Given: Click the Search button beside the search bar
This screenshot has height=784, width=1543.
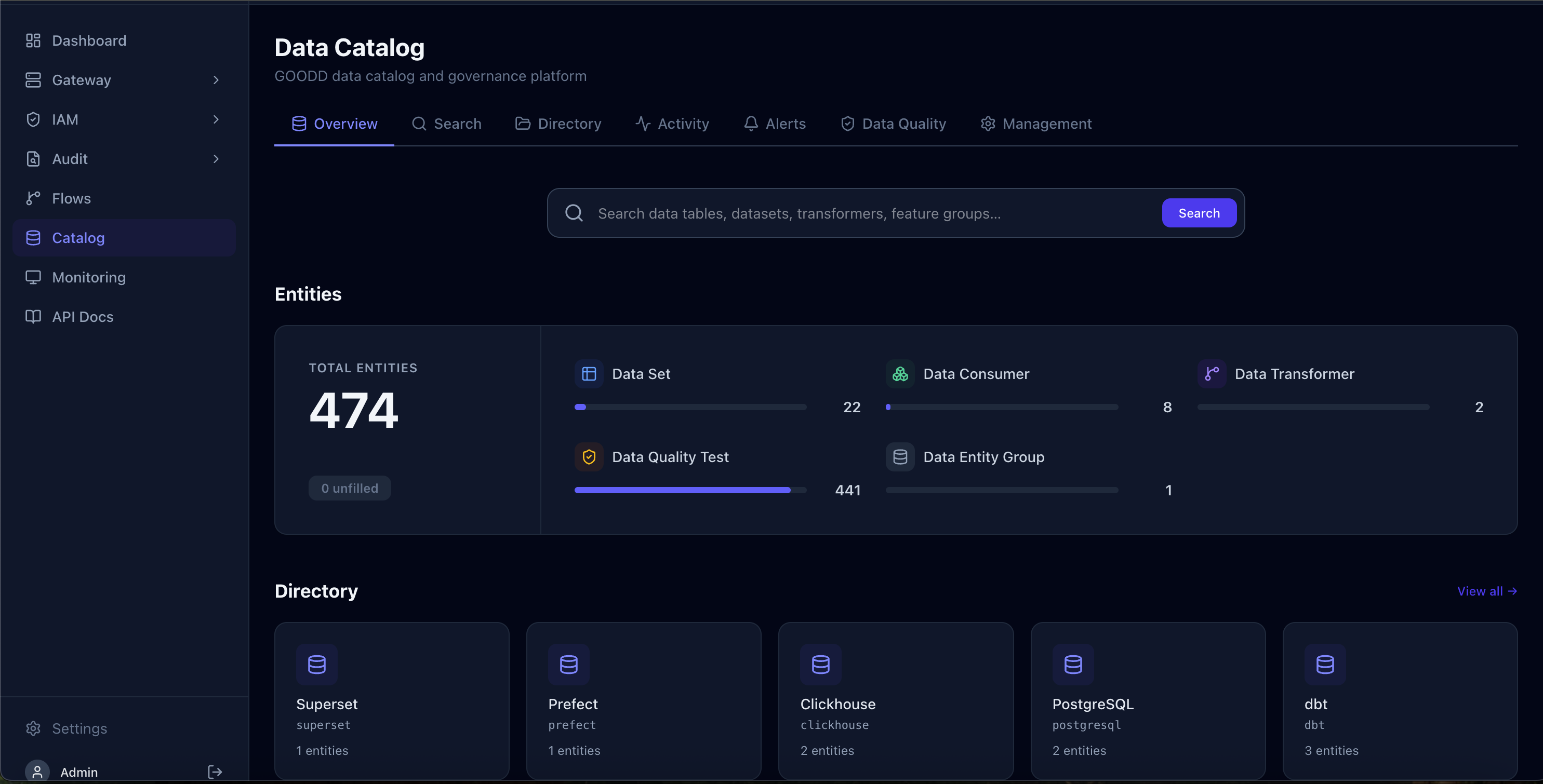Looking at the screenshot, I should point(1199,212).
